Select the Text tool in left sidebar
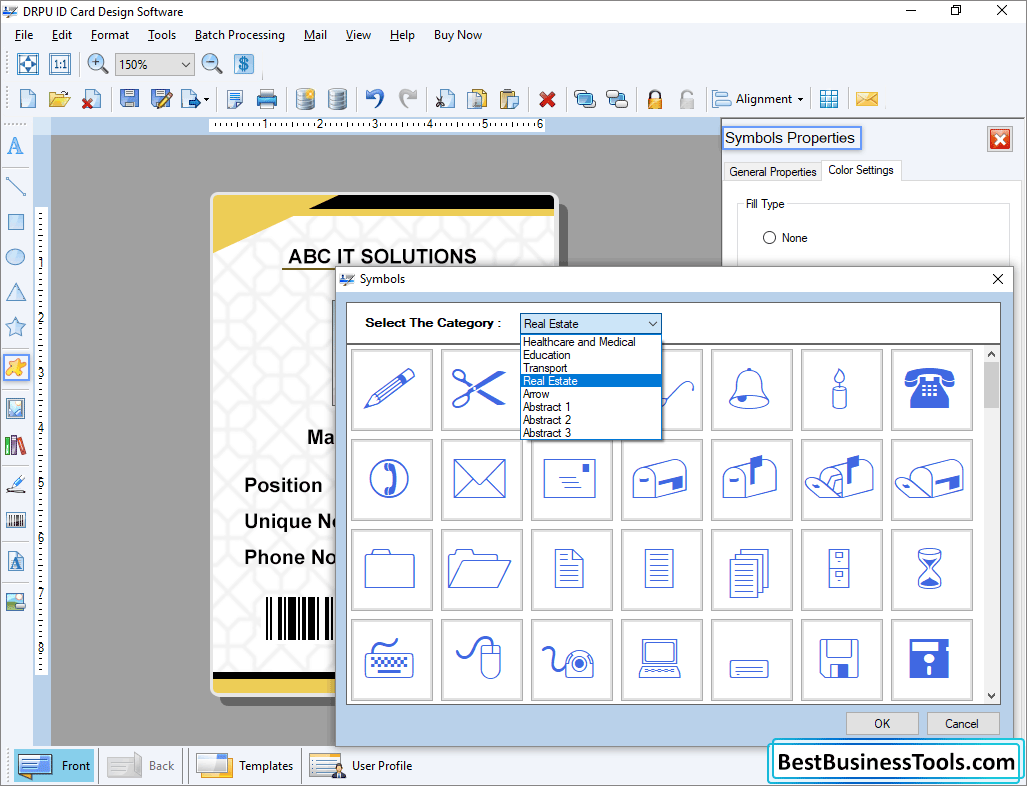Viewport: 1027px width, 786px height. coord(15,146)
